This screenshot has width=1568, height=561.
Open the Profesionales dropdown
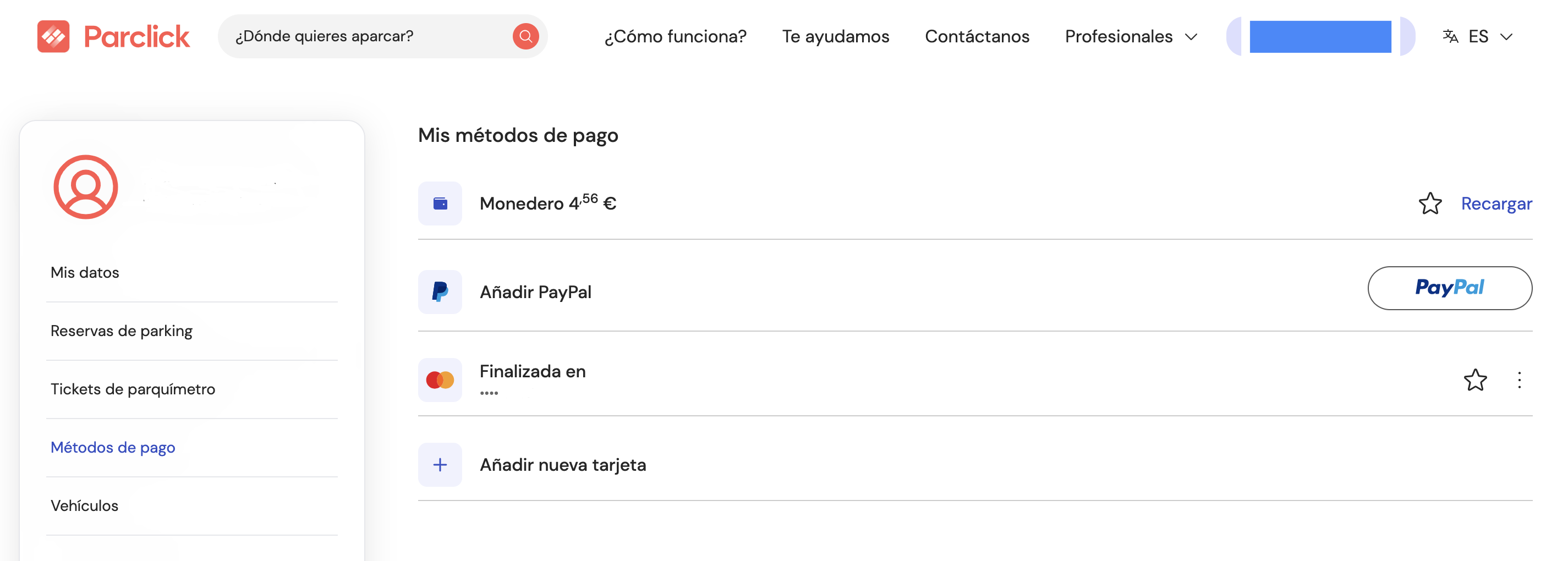click(1131, 36)
